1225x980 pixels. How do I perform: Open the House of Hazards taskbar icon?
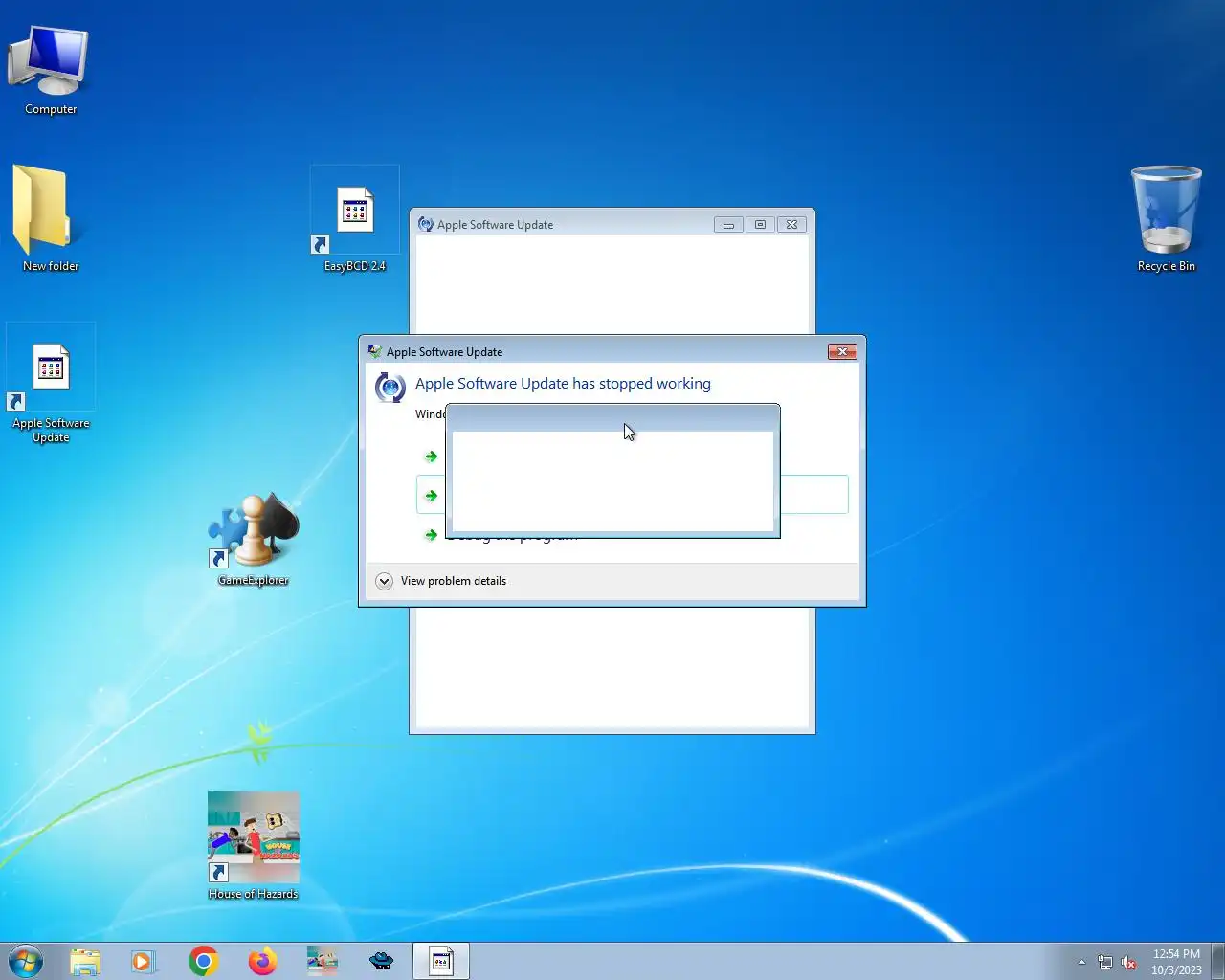click(x=322, y=961)
